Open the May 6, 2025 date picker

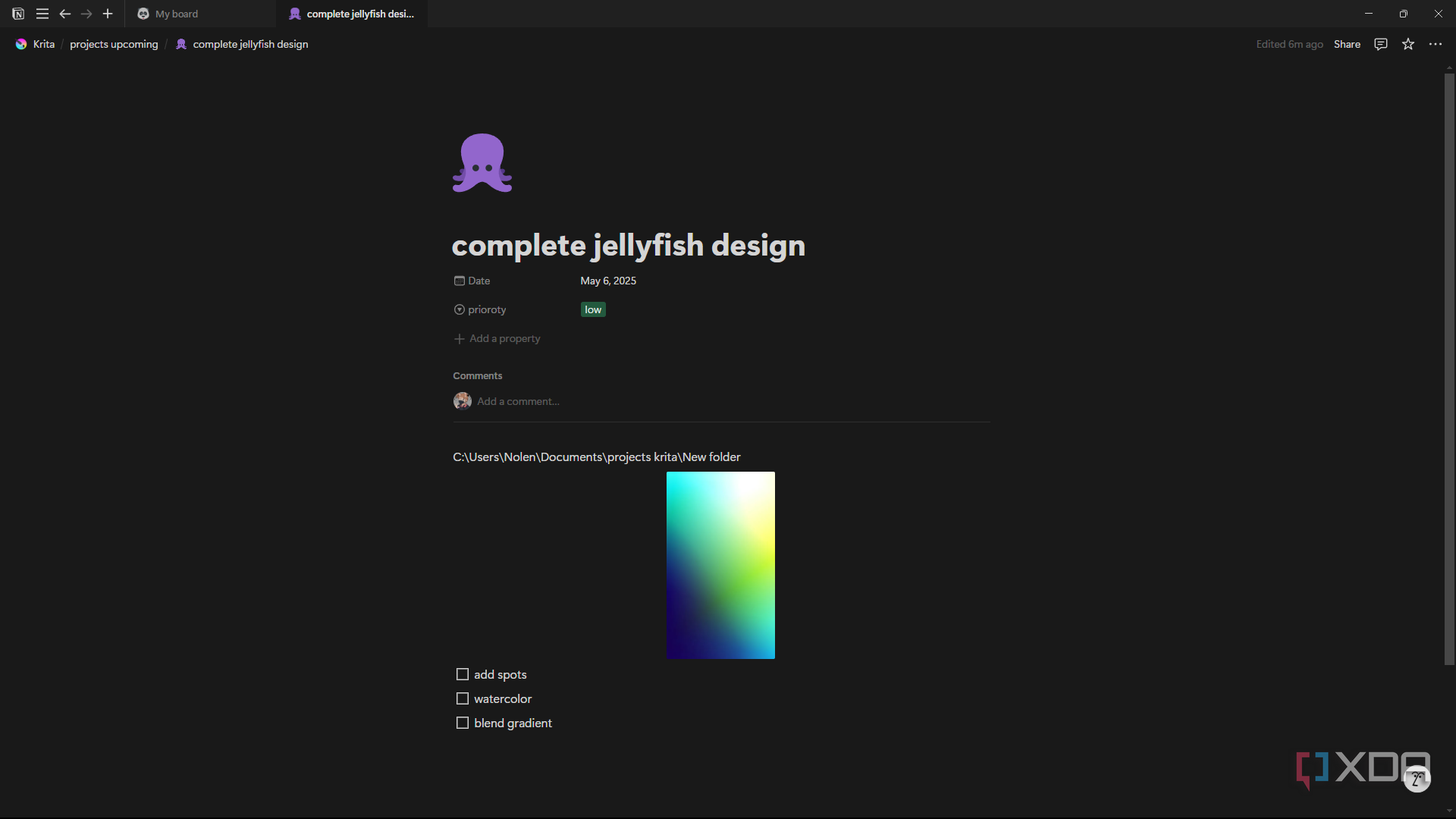point(608,281)
